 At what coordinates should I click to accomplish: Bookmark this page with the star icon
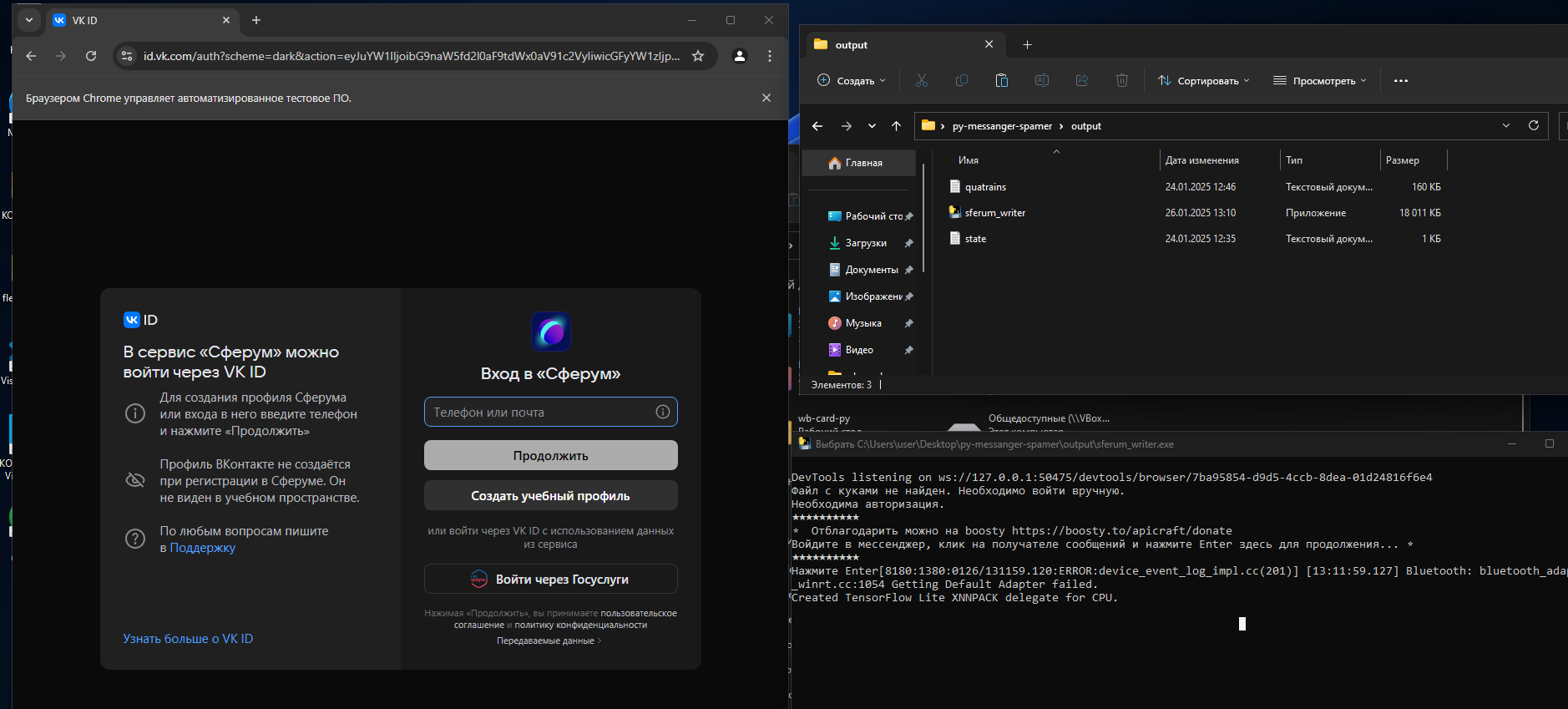(x=698, y=56)
